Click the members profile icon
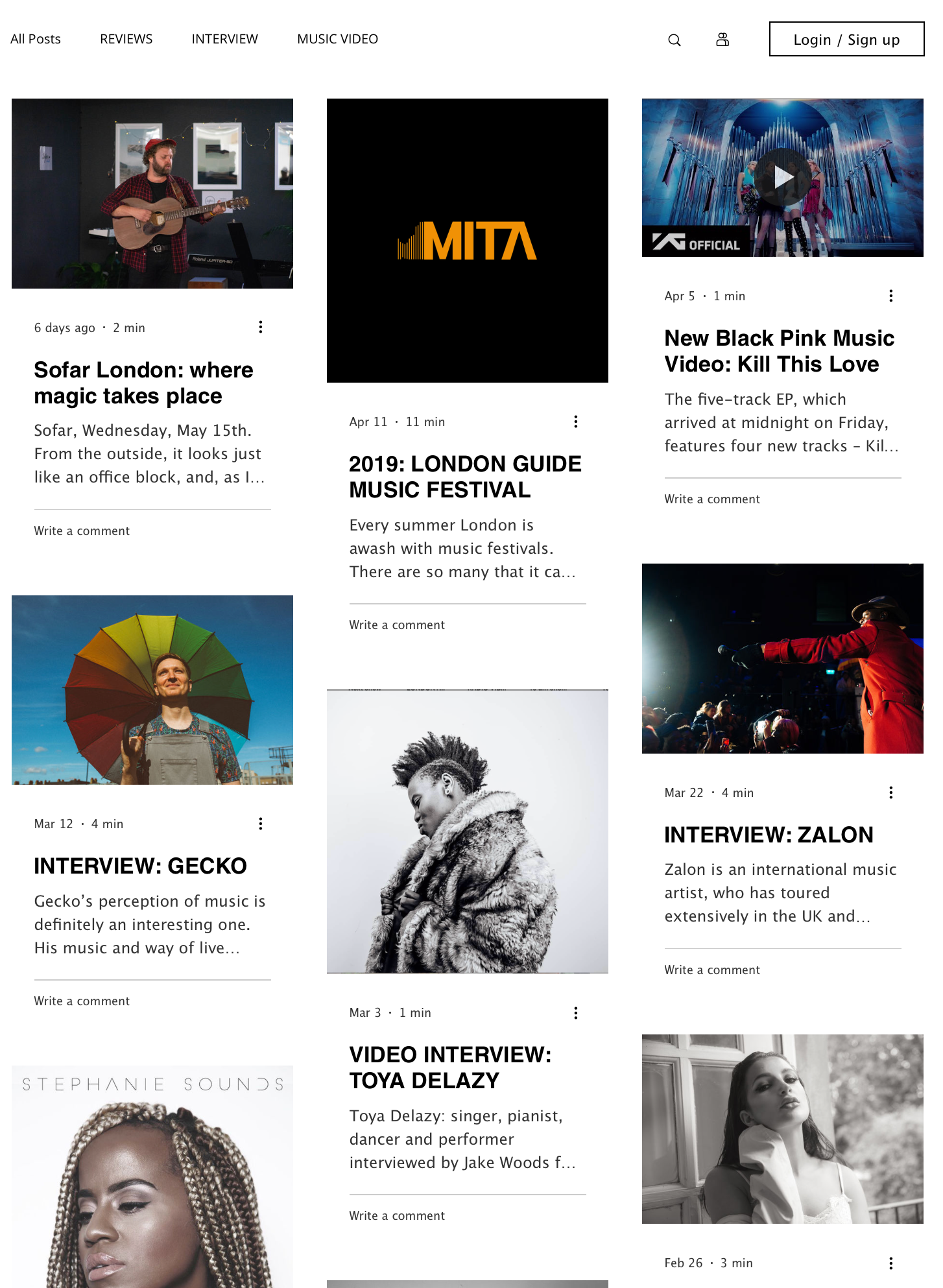 point(722,40)
